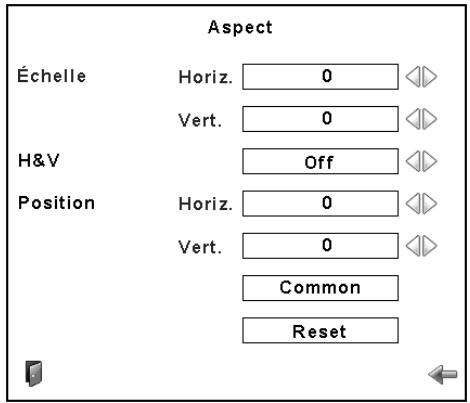Decrease Position Vert. with left arrow

click(413, 246)
